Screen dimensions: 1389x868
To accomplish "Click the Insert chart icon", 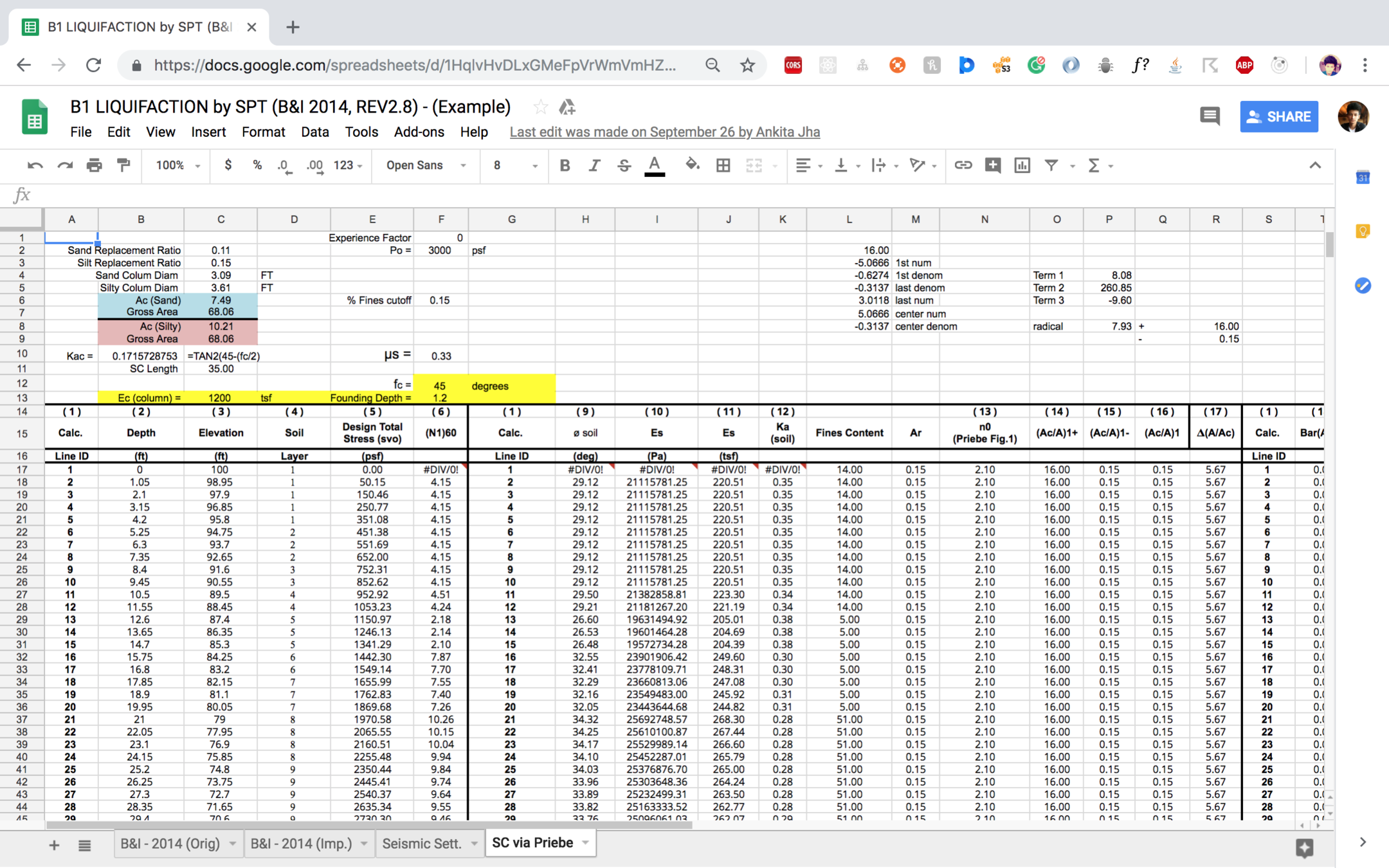I will tap(1022, 166).
